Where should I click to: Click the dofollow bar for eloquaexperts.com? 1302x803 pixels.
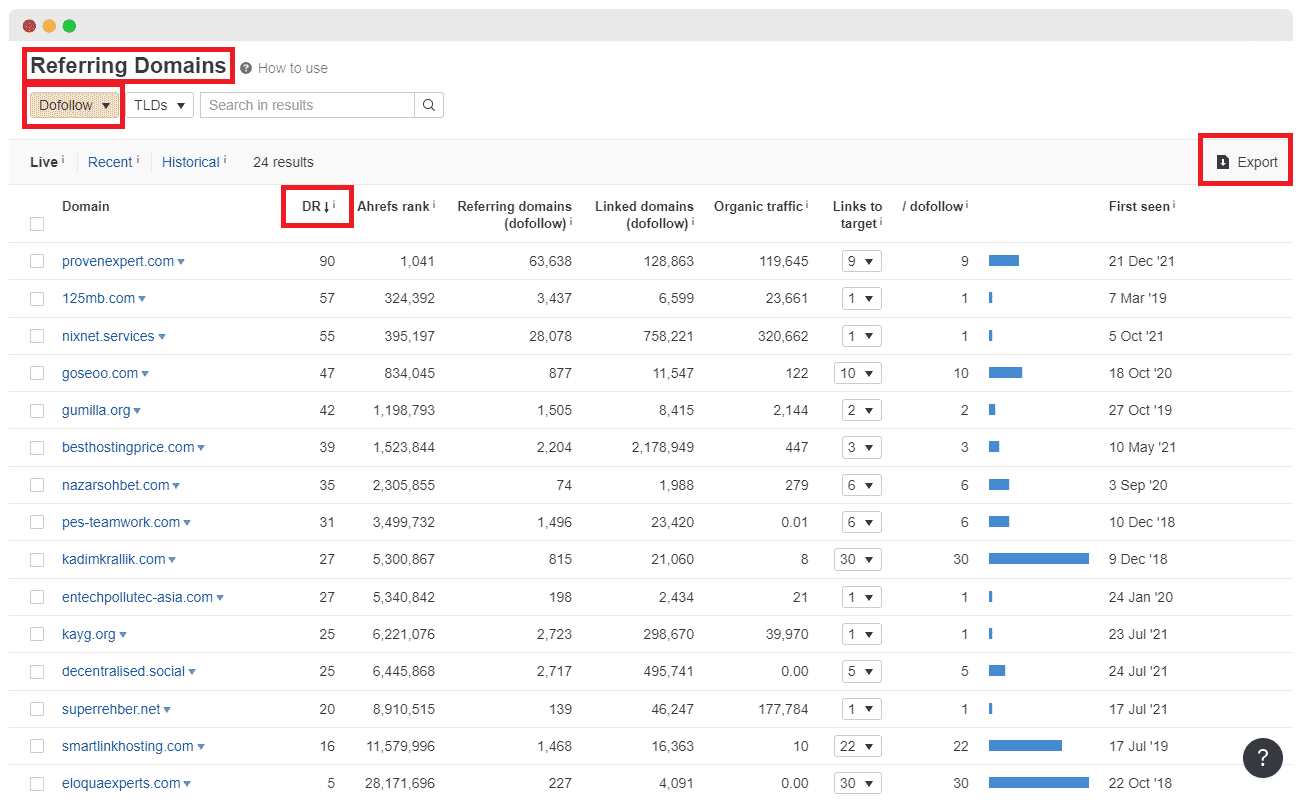point(1039,783)
